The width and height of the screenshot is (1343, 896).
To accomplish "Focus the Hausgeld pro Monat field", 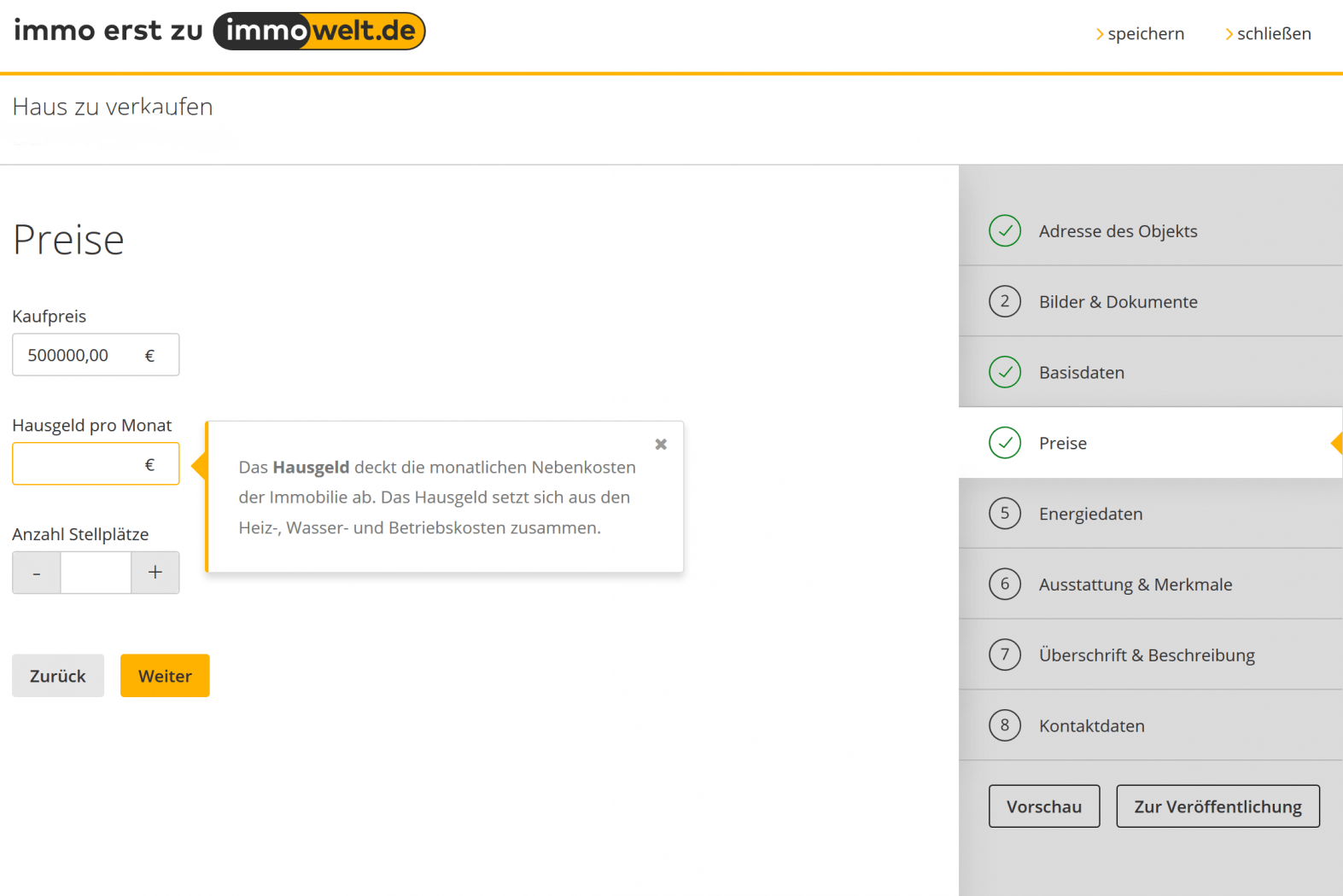I will 96,463.
